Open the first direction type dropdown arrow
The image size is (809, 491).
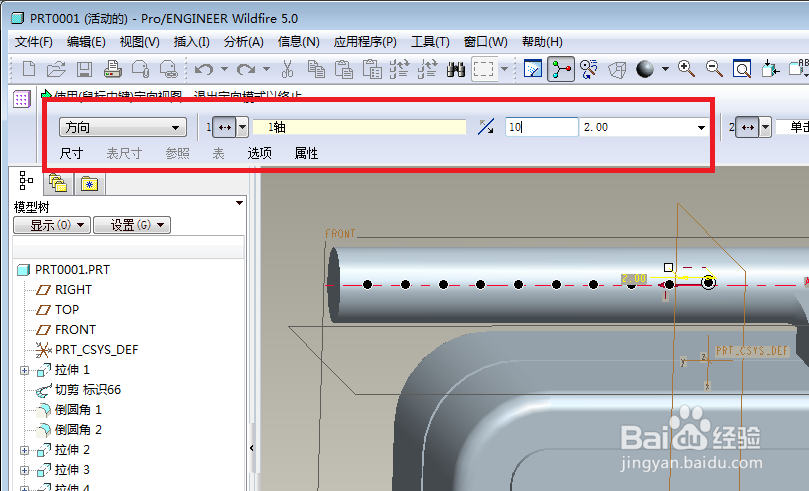tap(242, 127)
